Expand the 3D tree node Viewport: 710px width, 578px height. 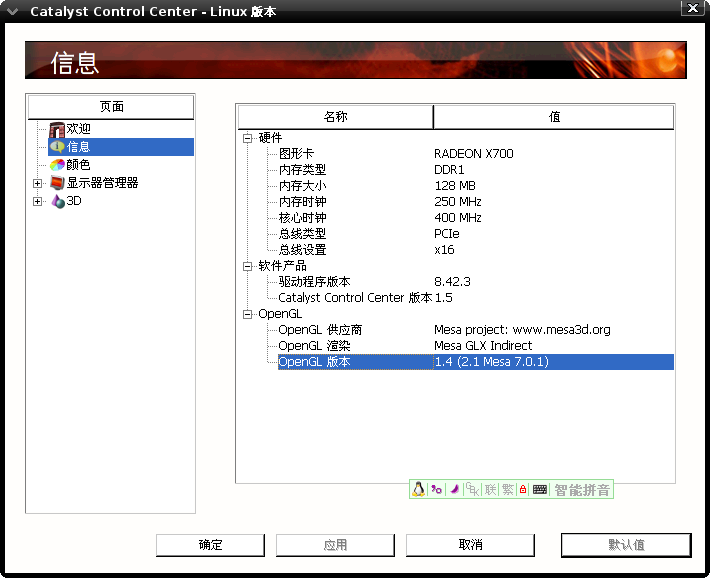point(38,201)
